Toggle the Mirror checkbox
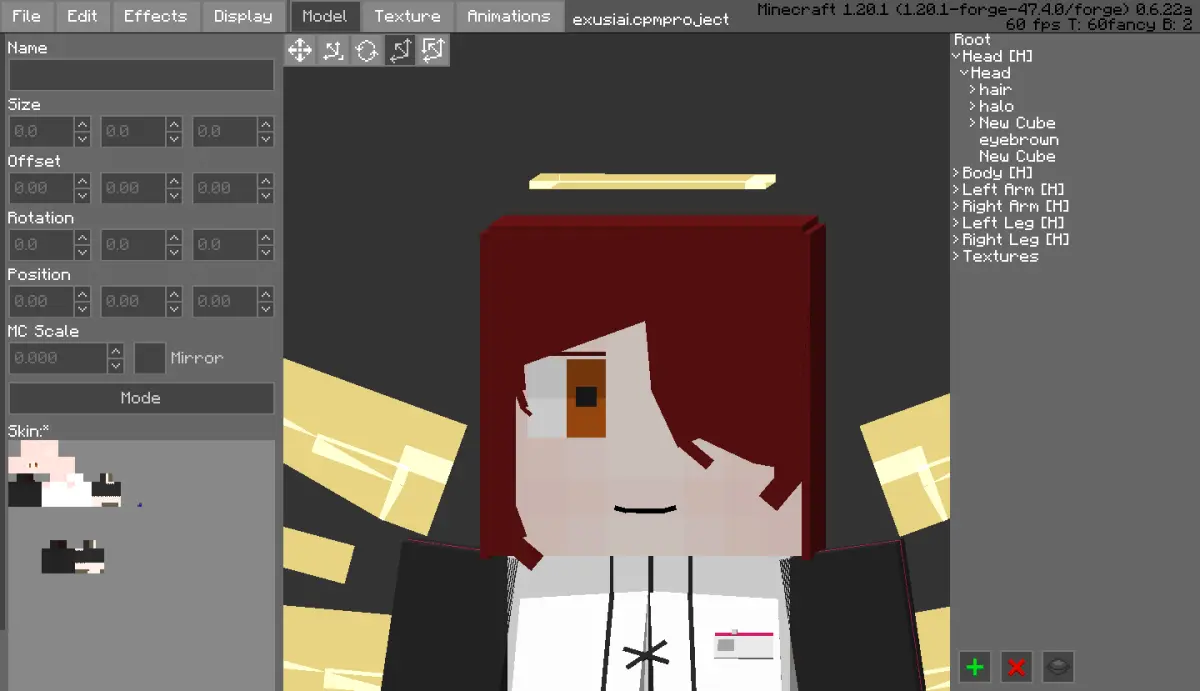 (x=150, y=358)
